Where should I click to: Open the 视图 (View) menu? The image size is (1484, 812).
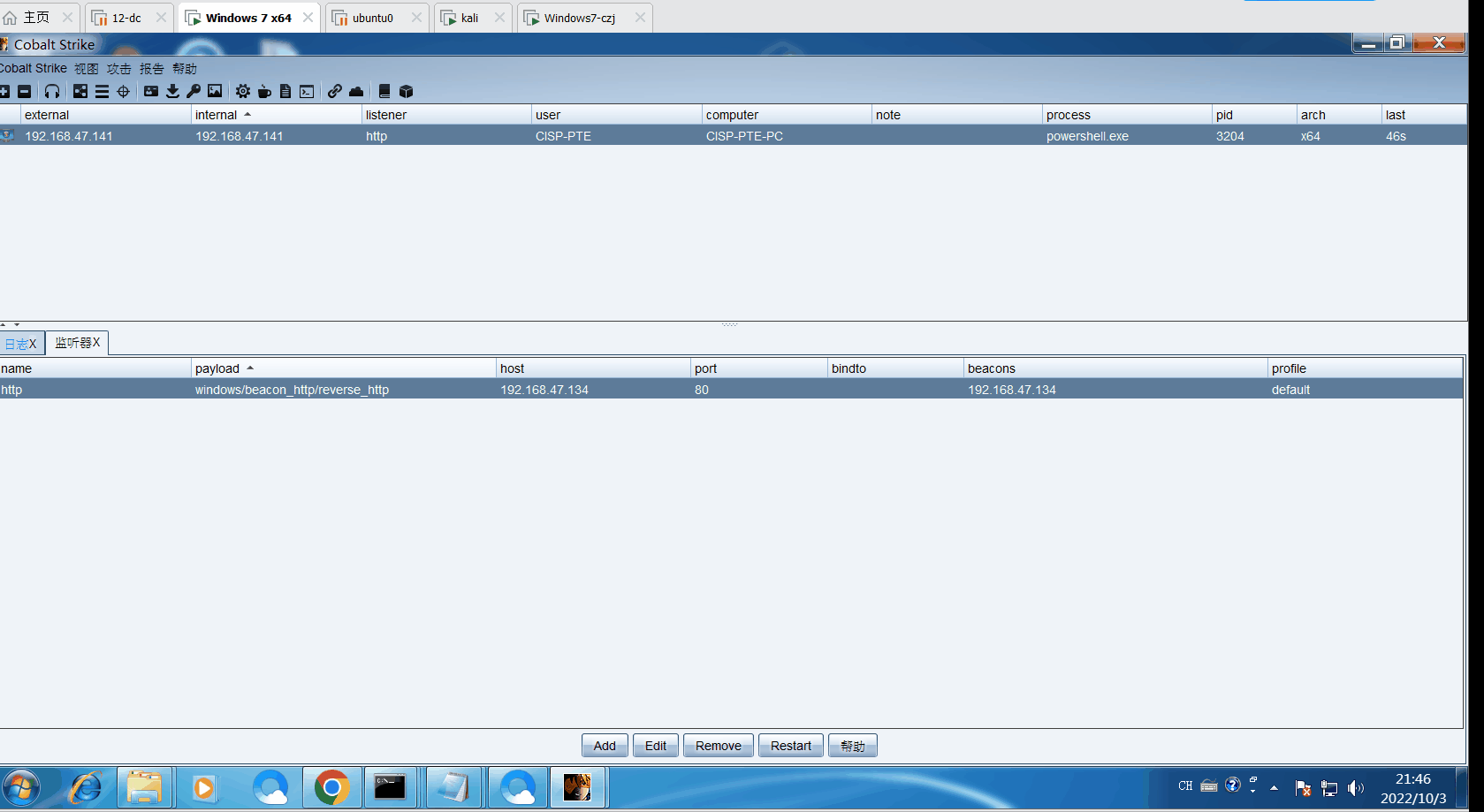pos(87,68)
